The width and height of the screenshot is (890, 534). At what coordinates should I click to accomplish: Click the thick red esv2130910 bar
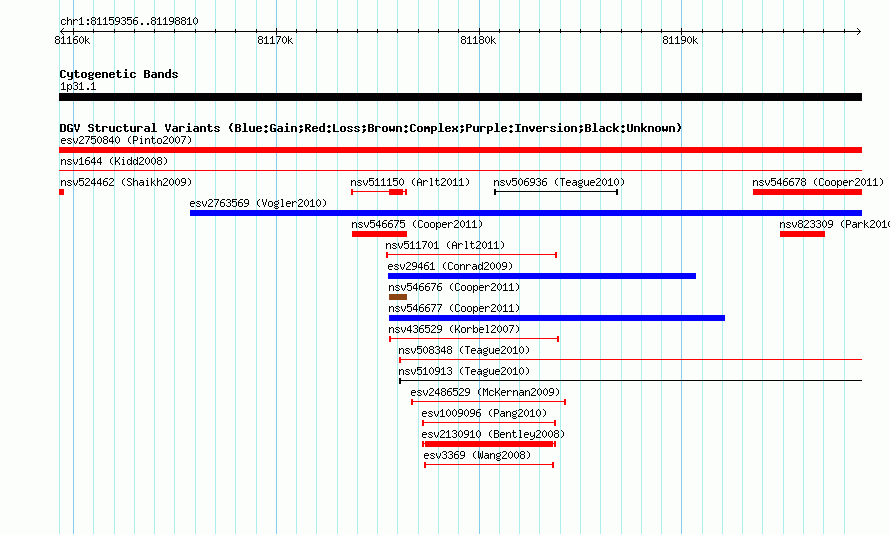coord(489,444)
